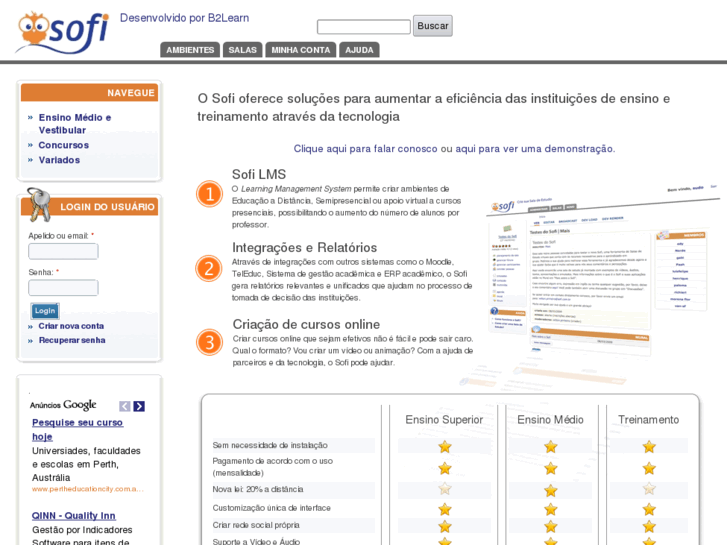Image resolution: width=727 pixels, height=545 pixels.
Task: Click 'aqui para ver uma demonstração' link
Action: coord(535,149)
